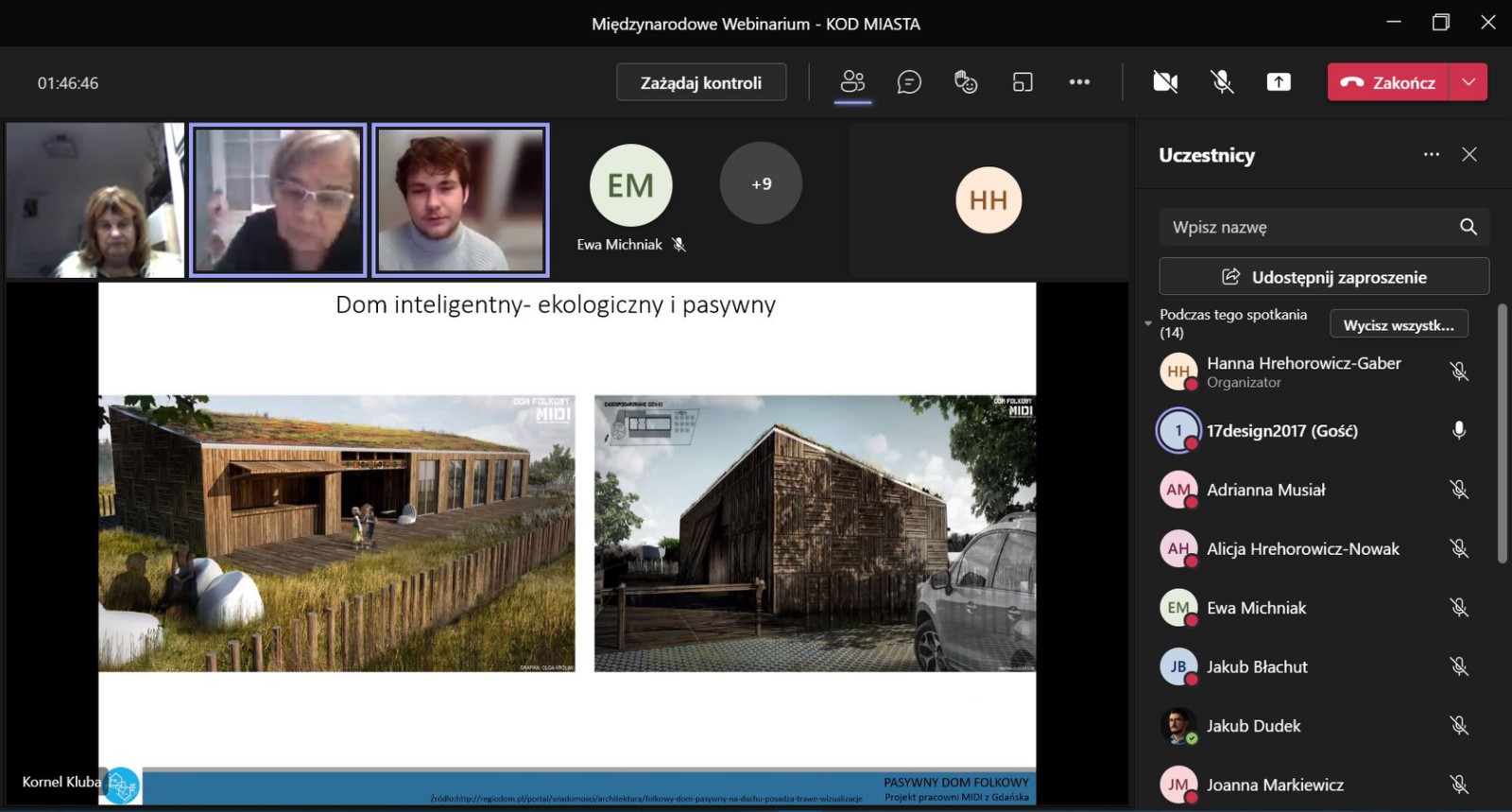Click Udostępnij zaproszenie button
The height and width of the screenshot is (812, 1512).
(1324, 277)
